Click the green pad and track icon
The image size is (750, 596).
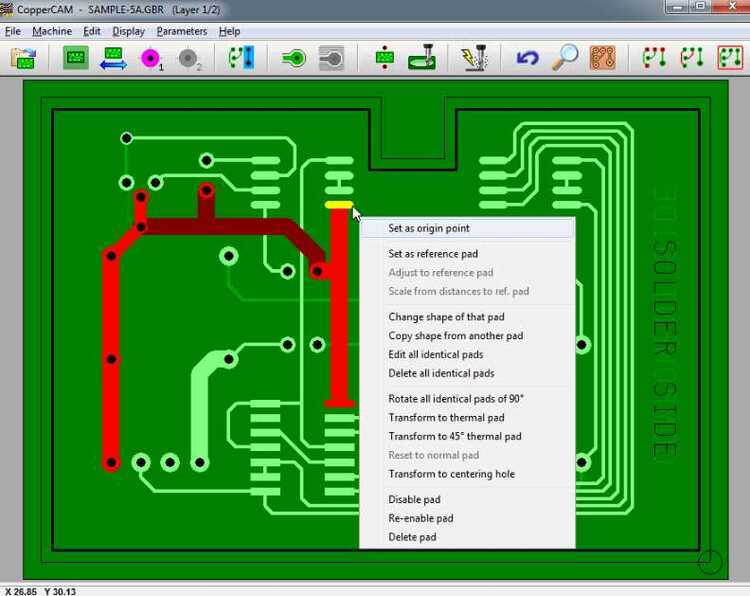(x=293, y=58)
